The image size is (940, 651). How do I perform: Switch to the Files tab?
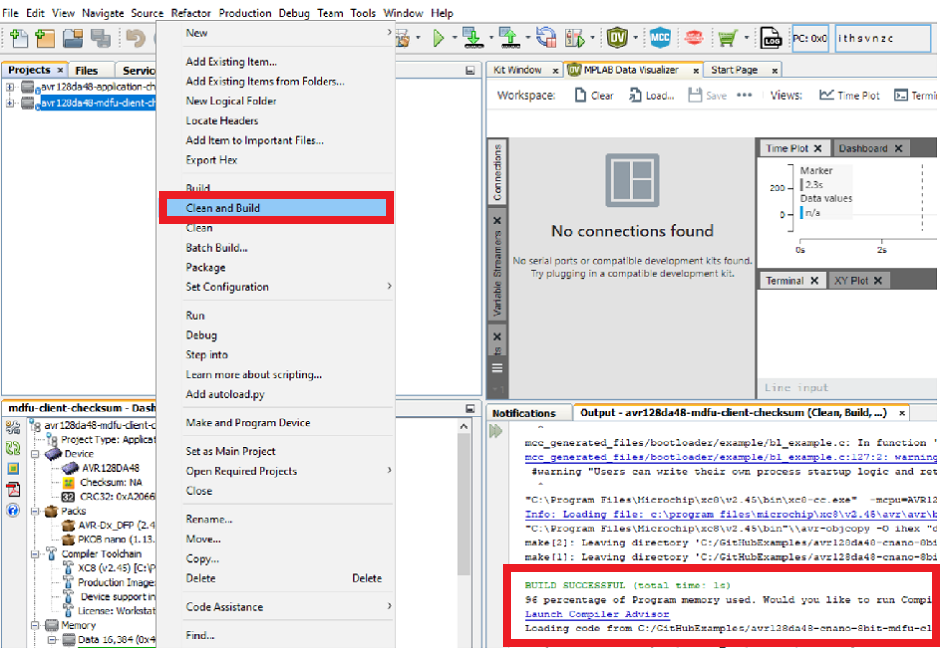point(86,70)
